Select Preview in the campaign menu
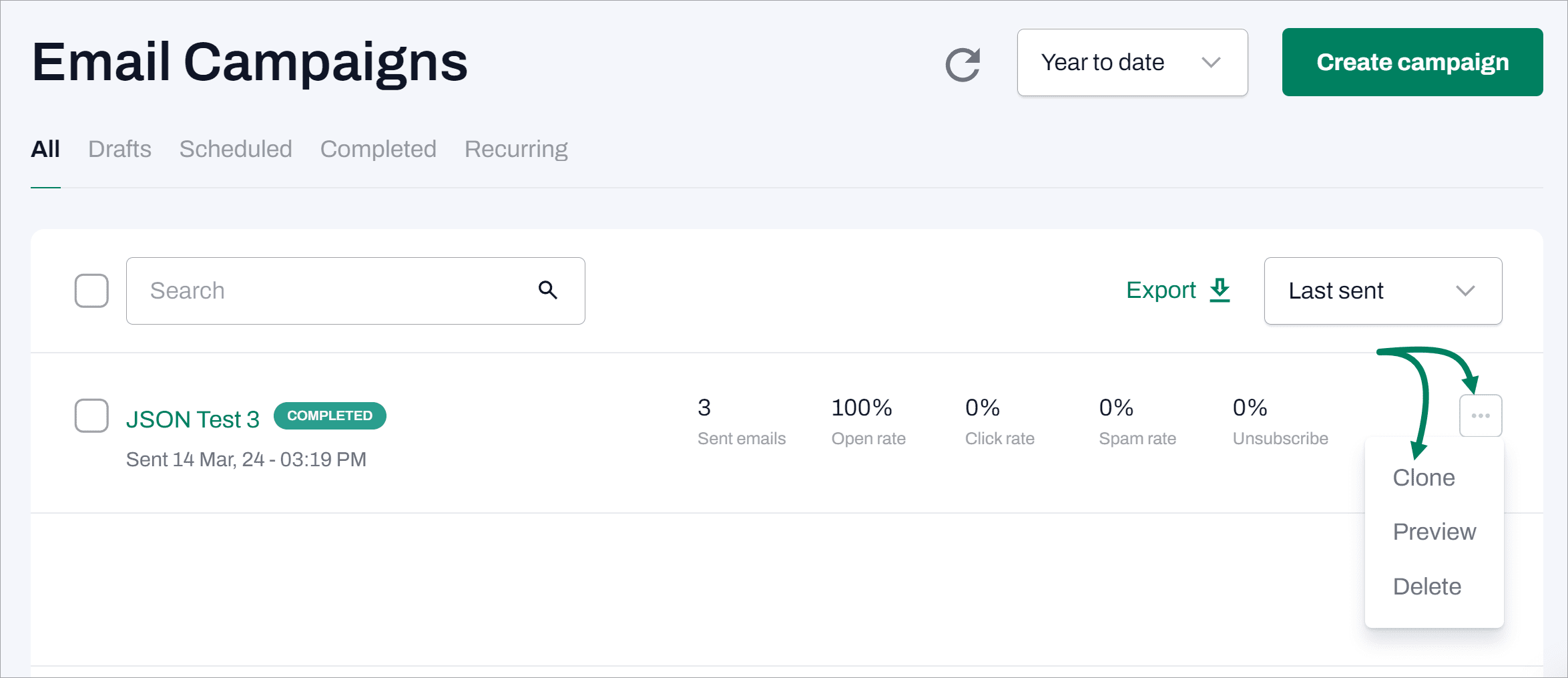The image size is (1568, 678). pos(1434,532)
